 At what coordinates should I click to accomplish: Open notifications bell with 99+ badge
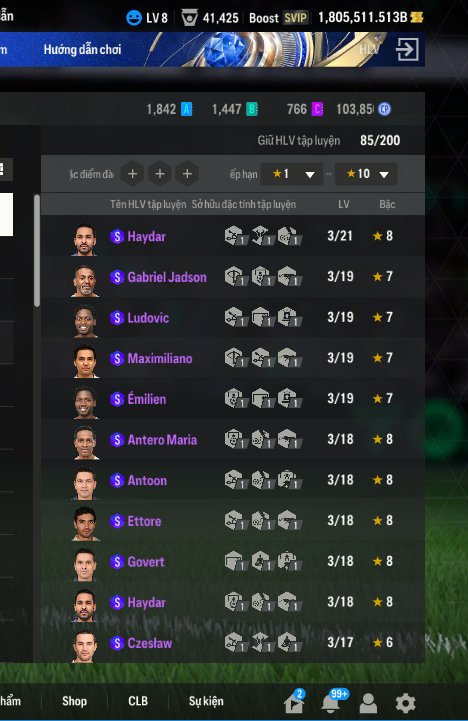click(330, 703)
